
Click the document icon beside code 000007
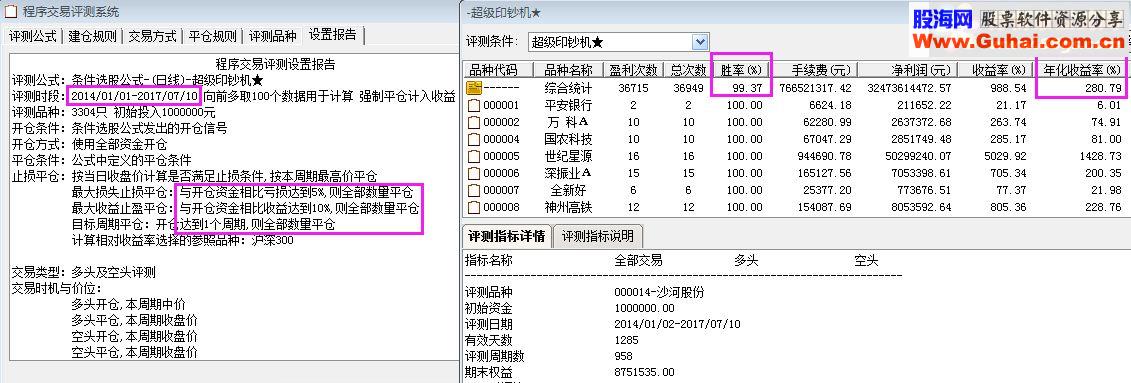(474, 190)
